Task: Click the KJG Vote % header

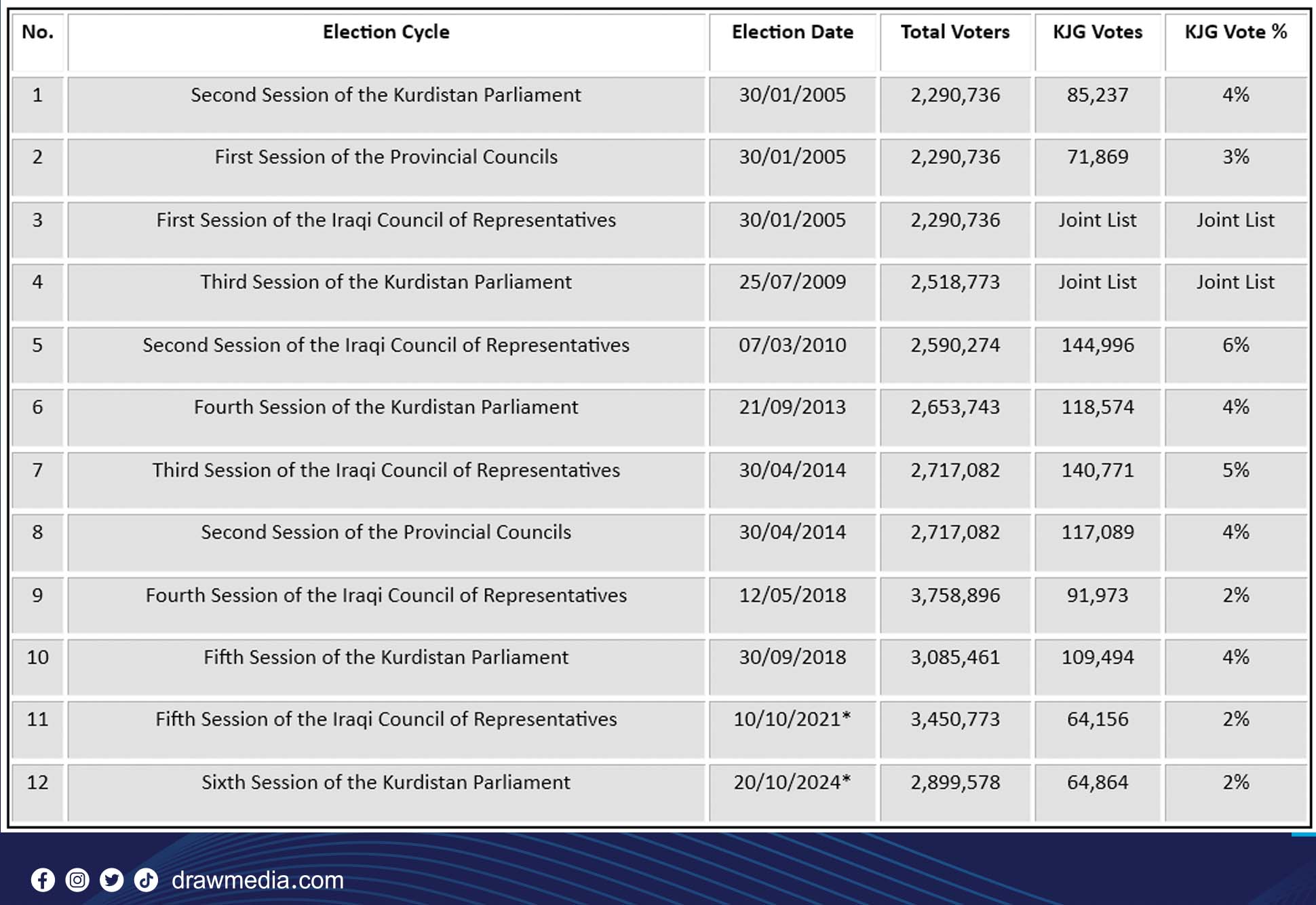Action: [x=1235, y=32]
